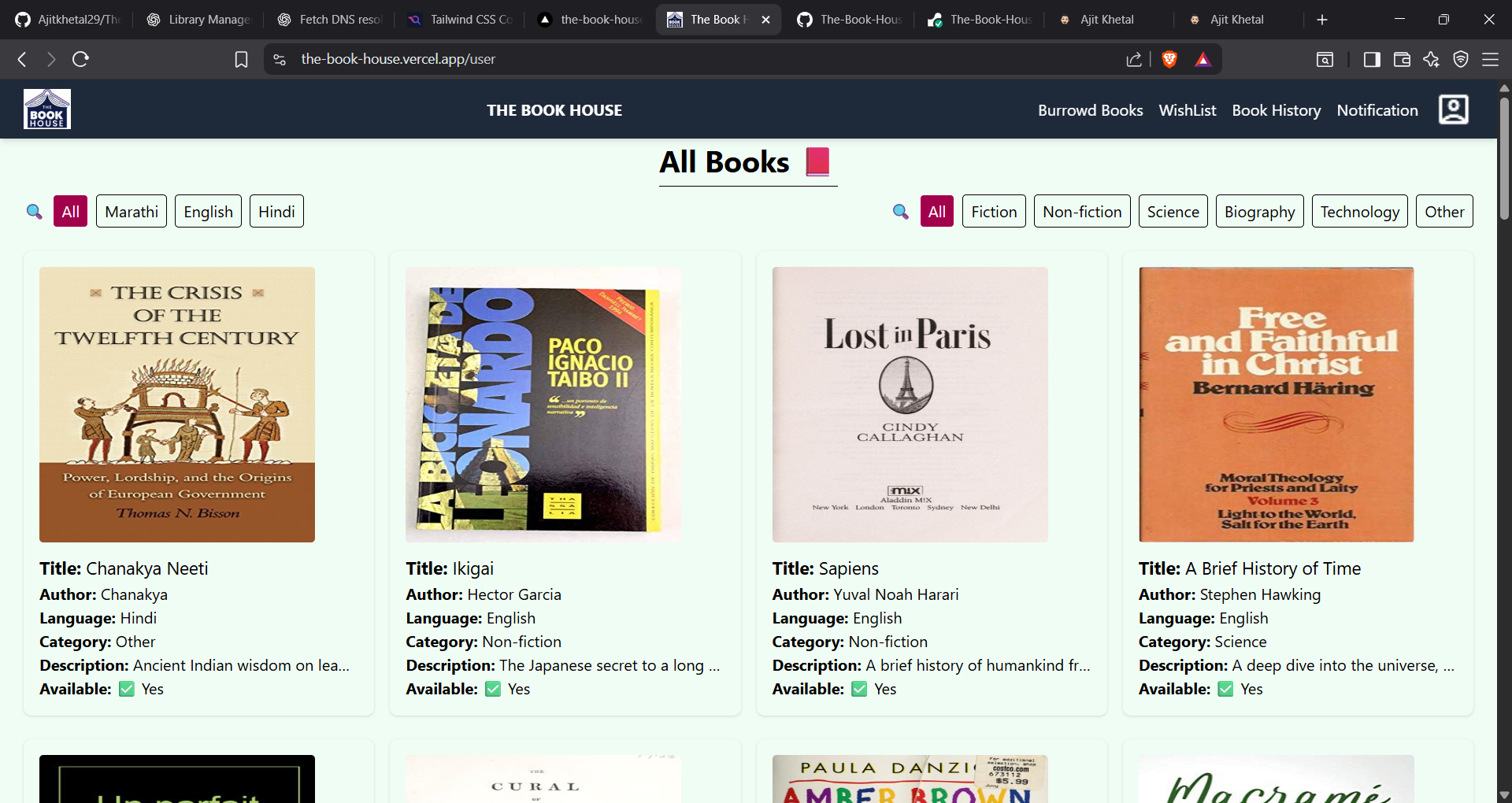Filter books by Non-fiction category
The image size is (1512, 803).
pyautogui.click(x=1082, y=211)
